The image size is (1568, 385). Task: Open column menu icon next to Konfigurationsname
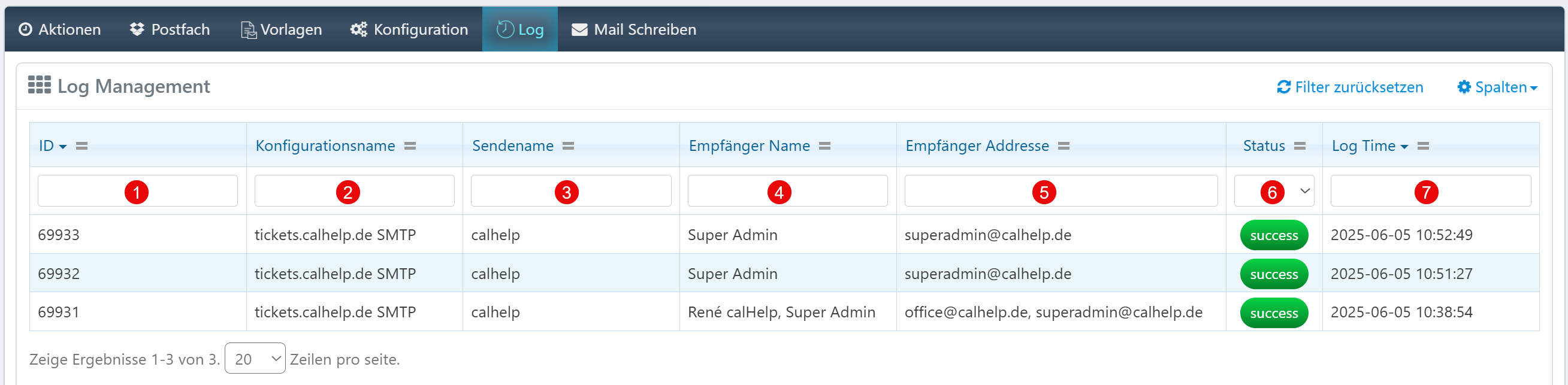[x=410, y=146]
